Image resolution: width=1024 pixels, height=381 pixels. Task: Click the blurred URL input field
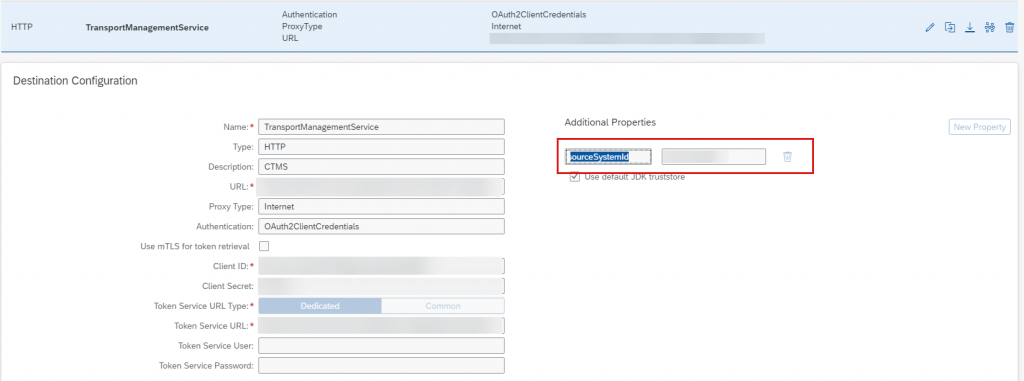coord(381,186)
